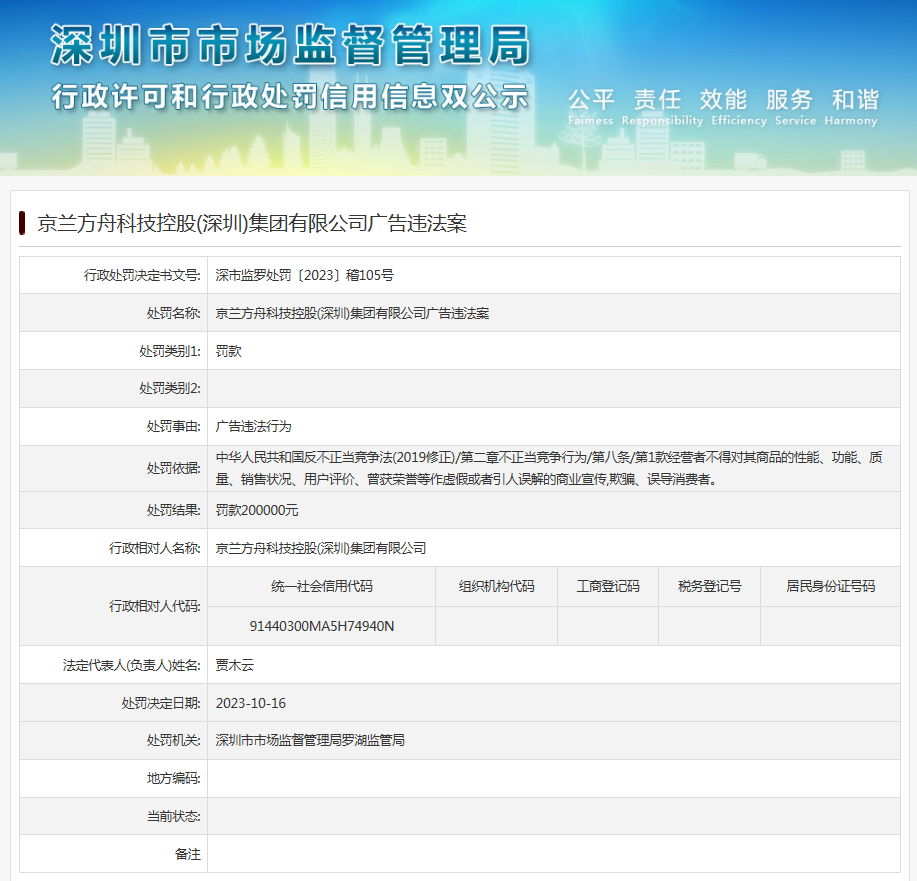Click the 处罚机关 label
Viewport: 917px width, 881px height.
click(174, 741)
